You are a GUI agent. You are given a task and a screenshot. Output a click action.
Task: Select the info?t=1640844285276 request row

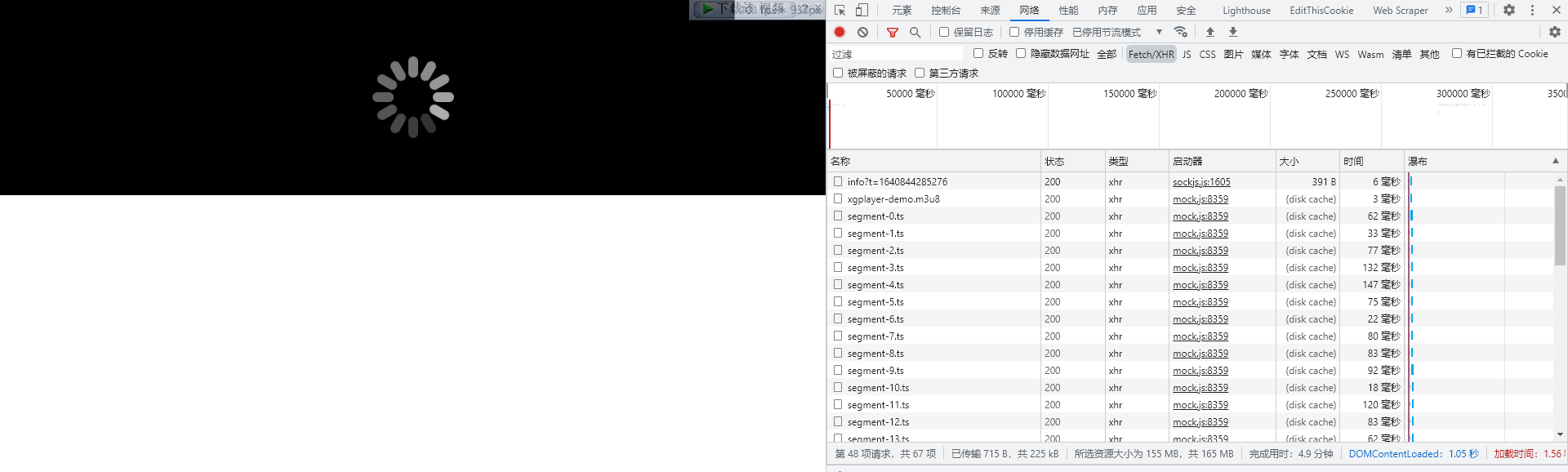click(x=1191, y=181)
